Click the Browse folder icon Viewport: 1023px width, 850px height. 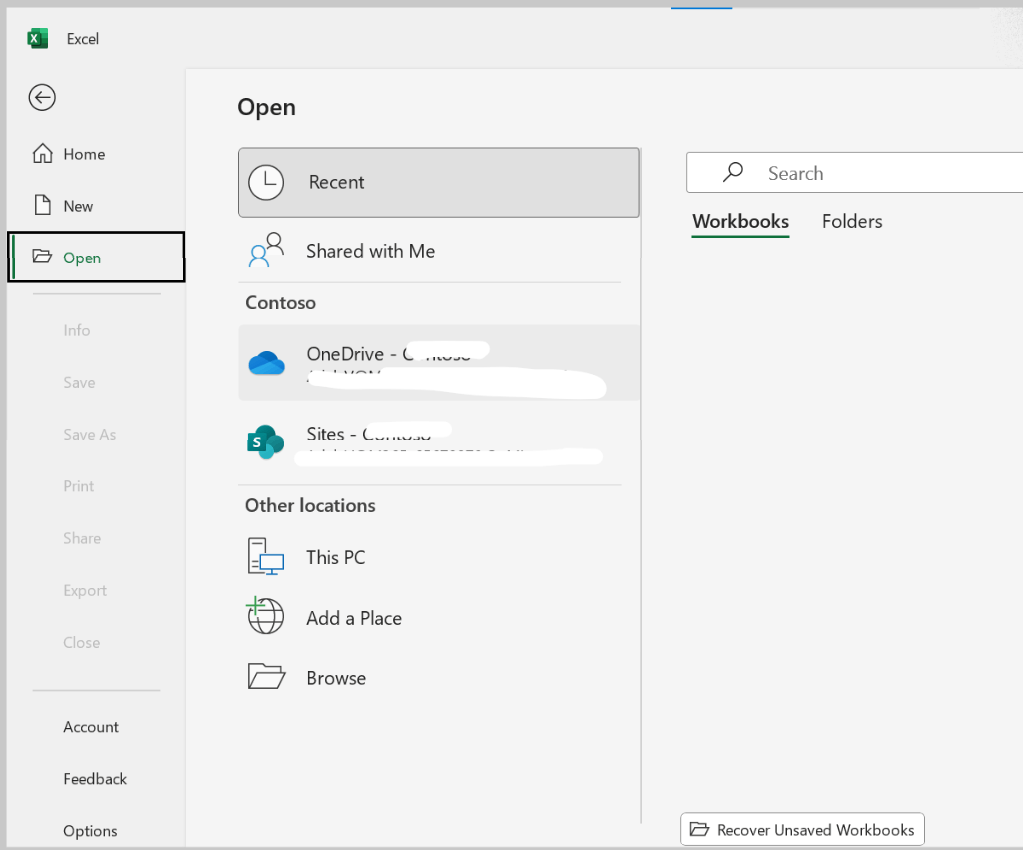[266, 676]
